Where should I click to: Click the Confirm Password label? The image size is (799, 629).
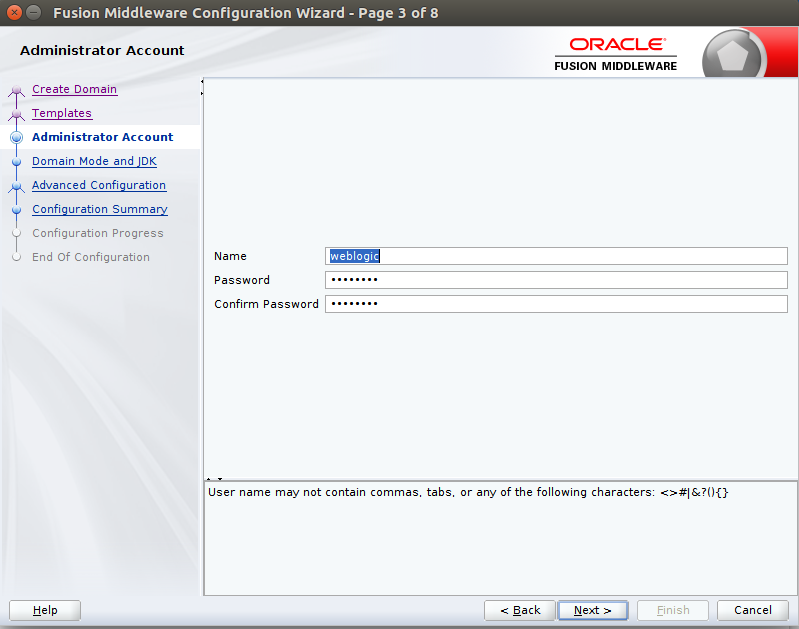(266, 304)
